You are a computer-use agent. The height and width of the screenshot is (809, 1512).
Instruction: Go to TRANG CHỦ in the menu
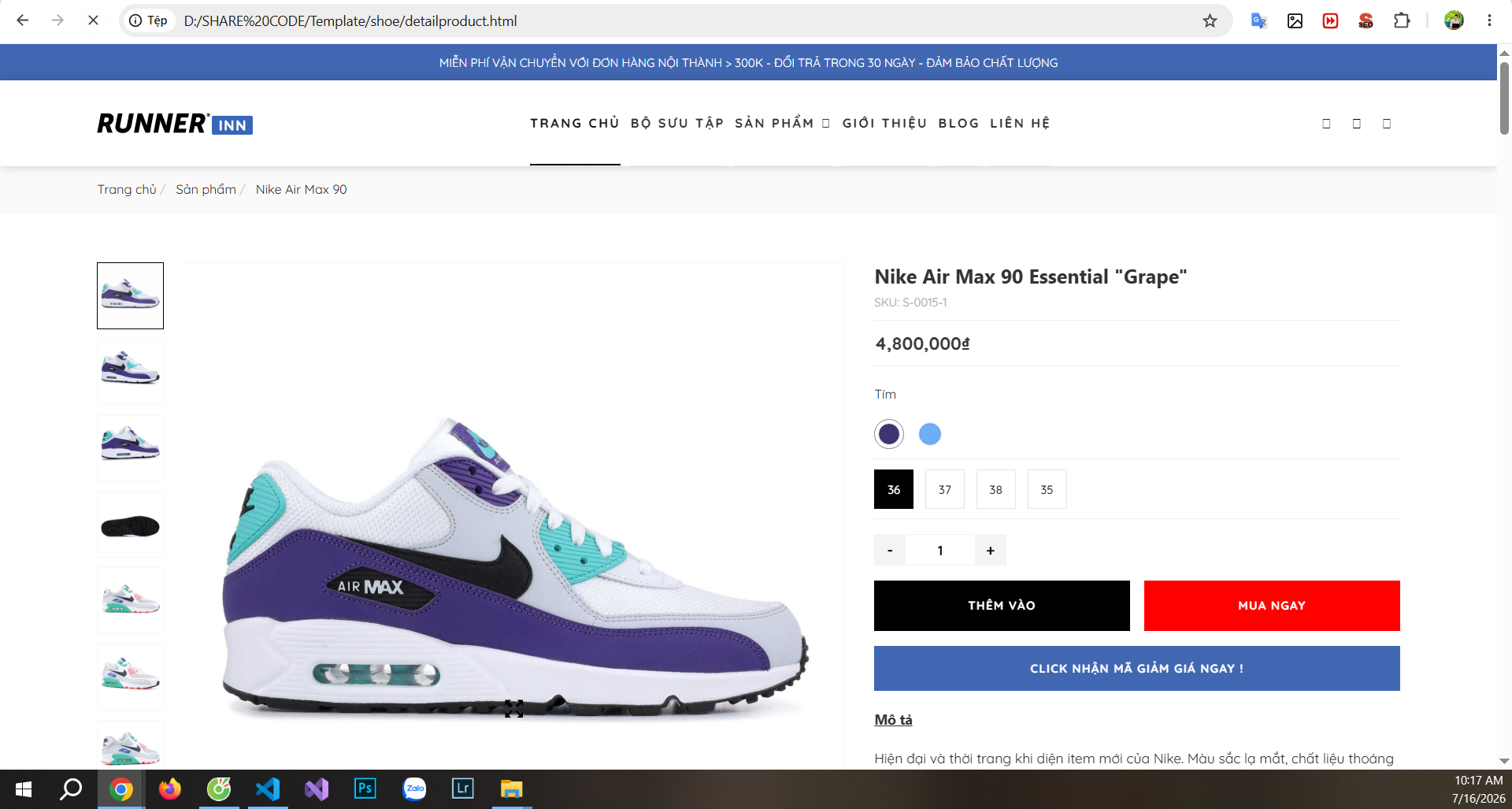tap(575, 123)
